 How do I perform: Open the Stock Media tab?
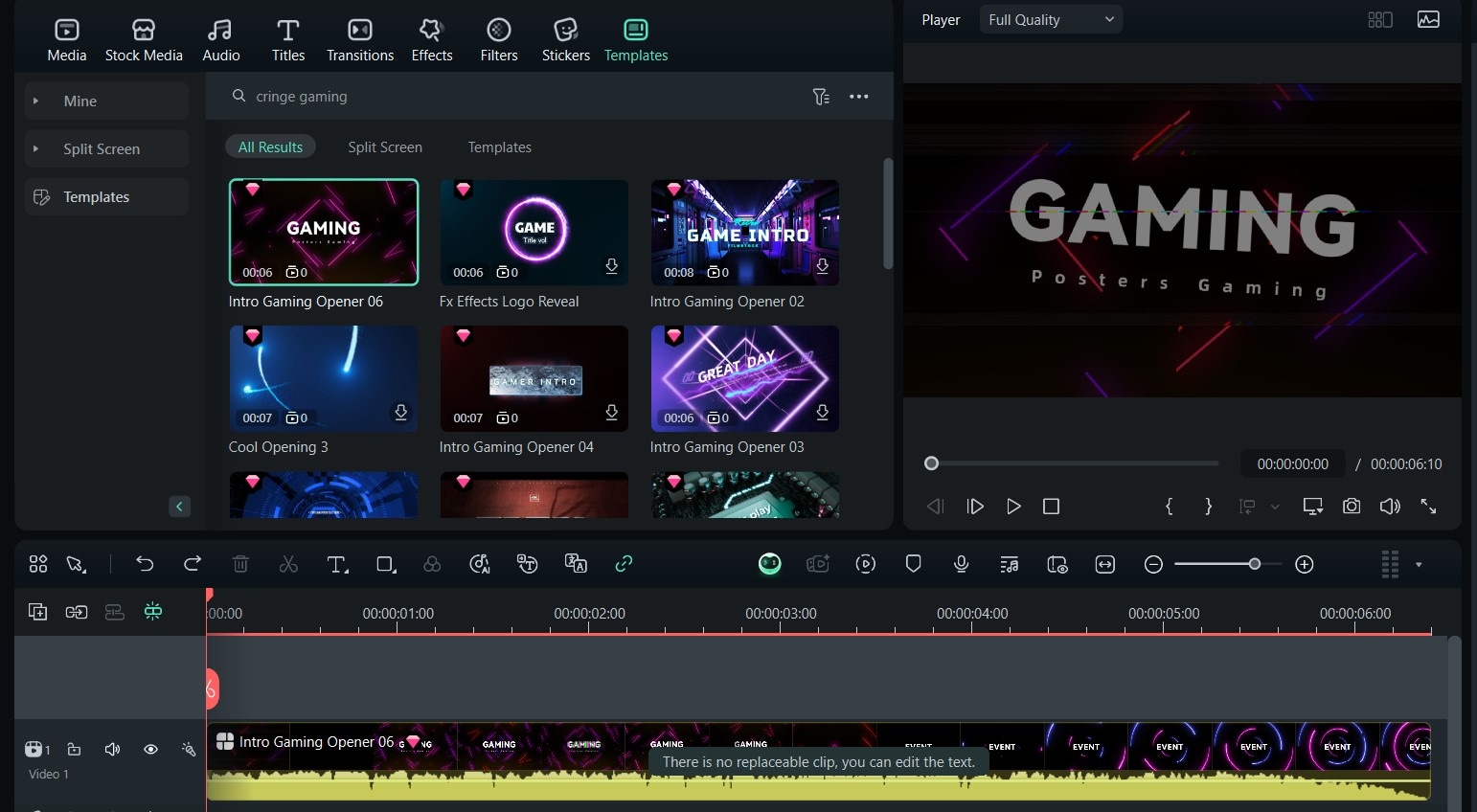pyautogui.click(x=144, y=41)
